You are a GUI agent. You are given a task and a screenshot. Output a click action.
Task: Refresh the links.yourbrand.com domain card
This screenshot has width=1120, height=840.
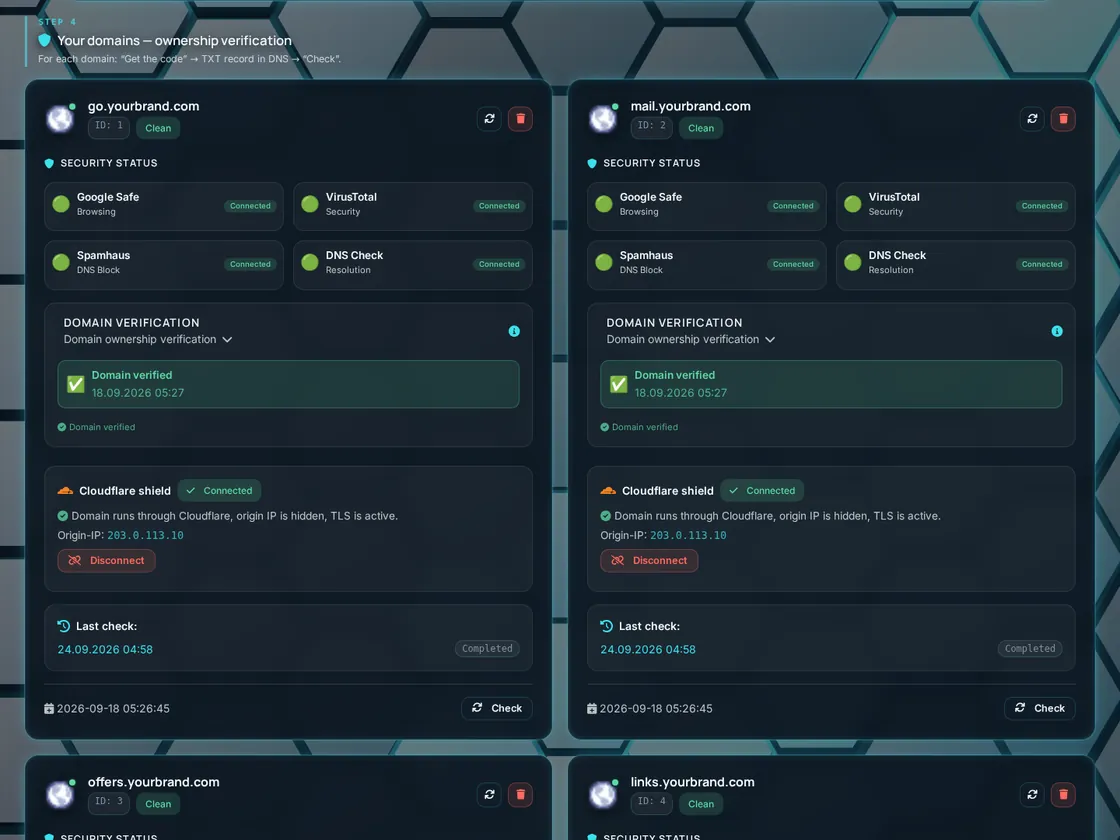(1032, 794)
